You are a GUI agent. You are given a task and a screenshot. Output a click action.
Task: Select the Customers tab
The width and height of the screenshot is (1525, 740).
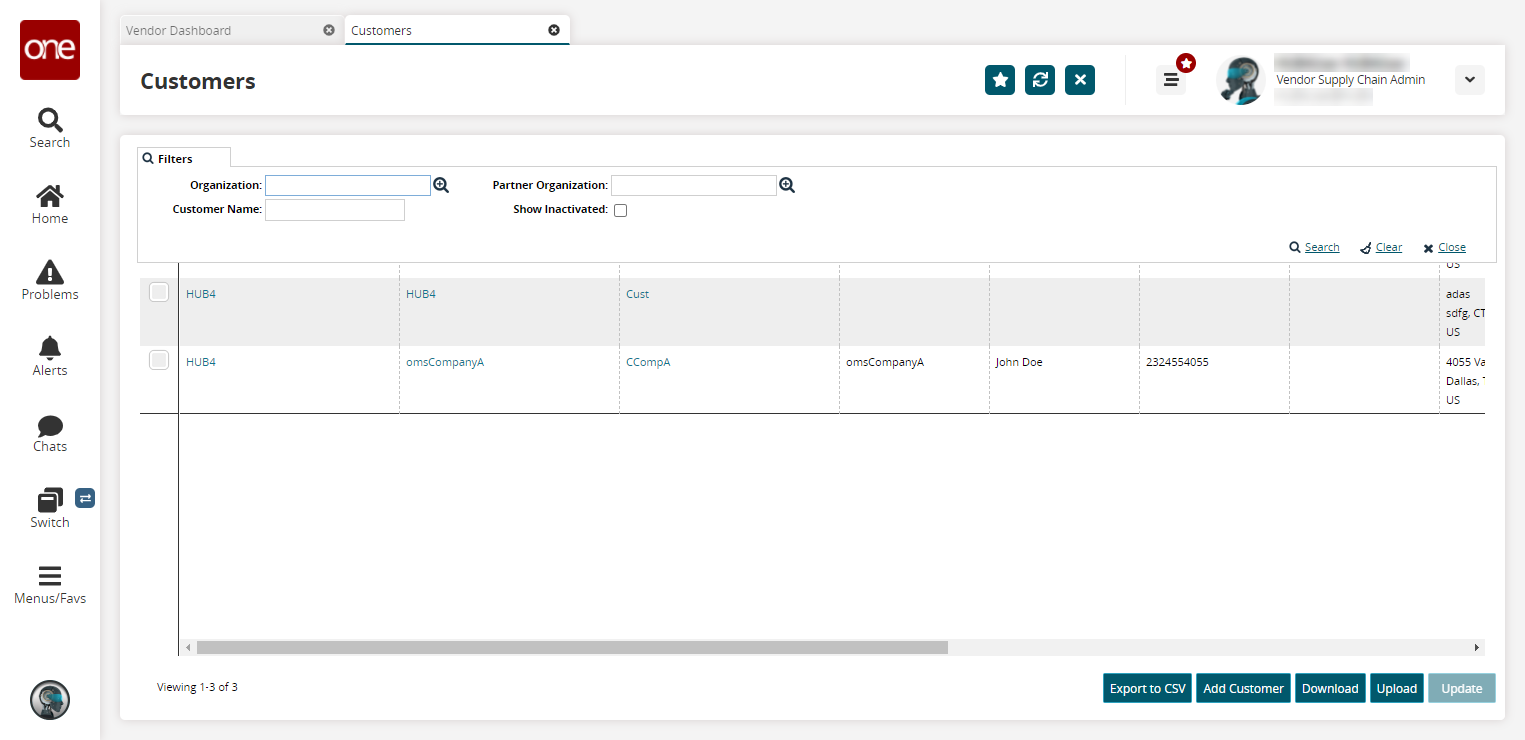tap(381, 30)
